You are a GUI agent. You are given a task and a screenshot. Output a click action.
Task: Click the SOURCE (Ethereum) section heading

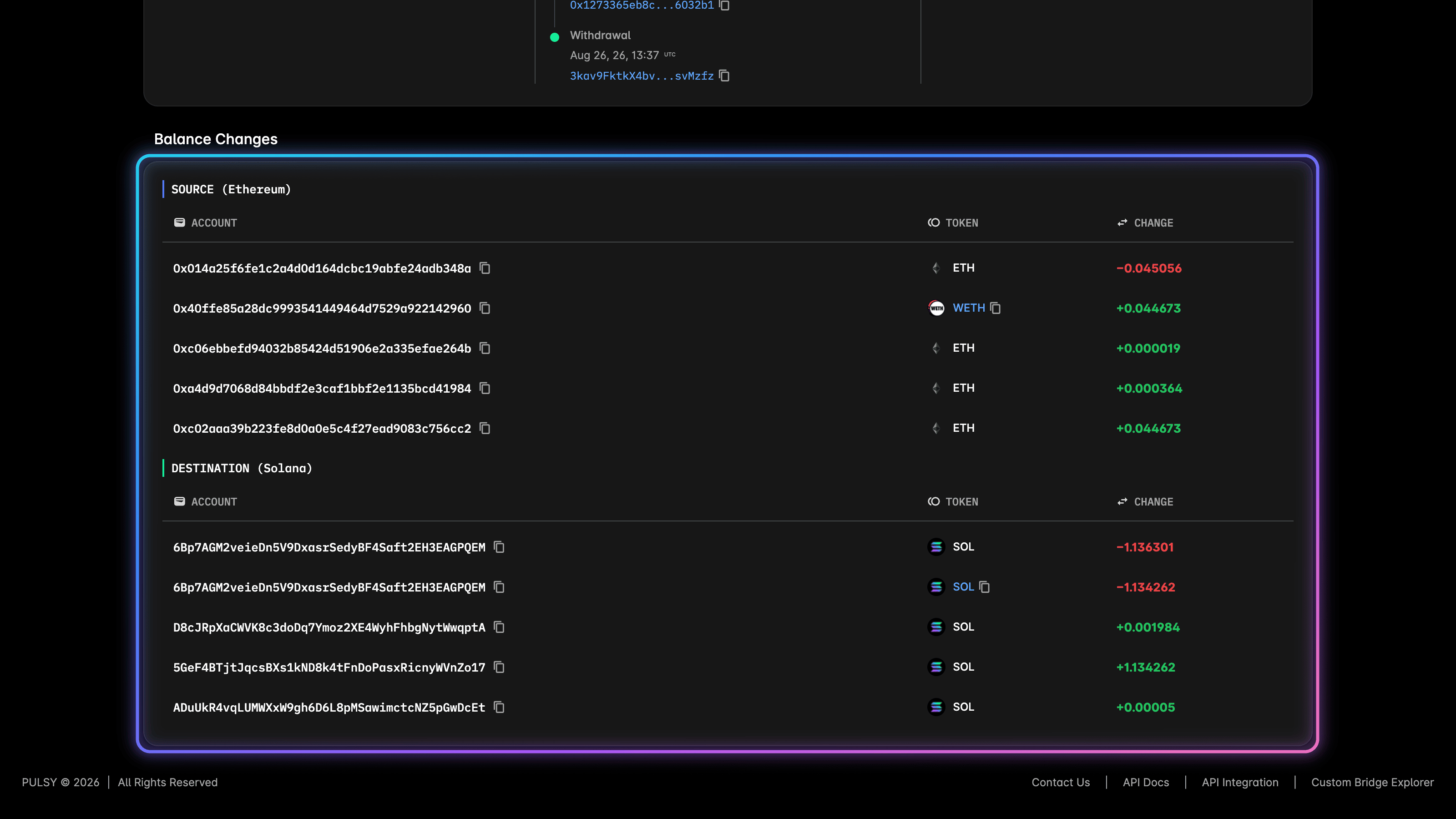[231, 189]
